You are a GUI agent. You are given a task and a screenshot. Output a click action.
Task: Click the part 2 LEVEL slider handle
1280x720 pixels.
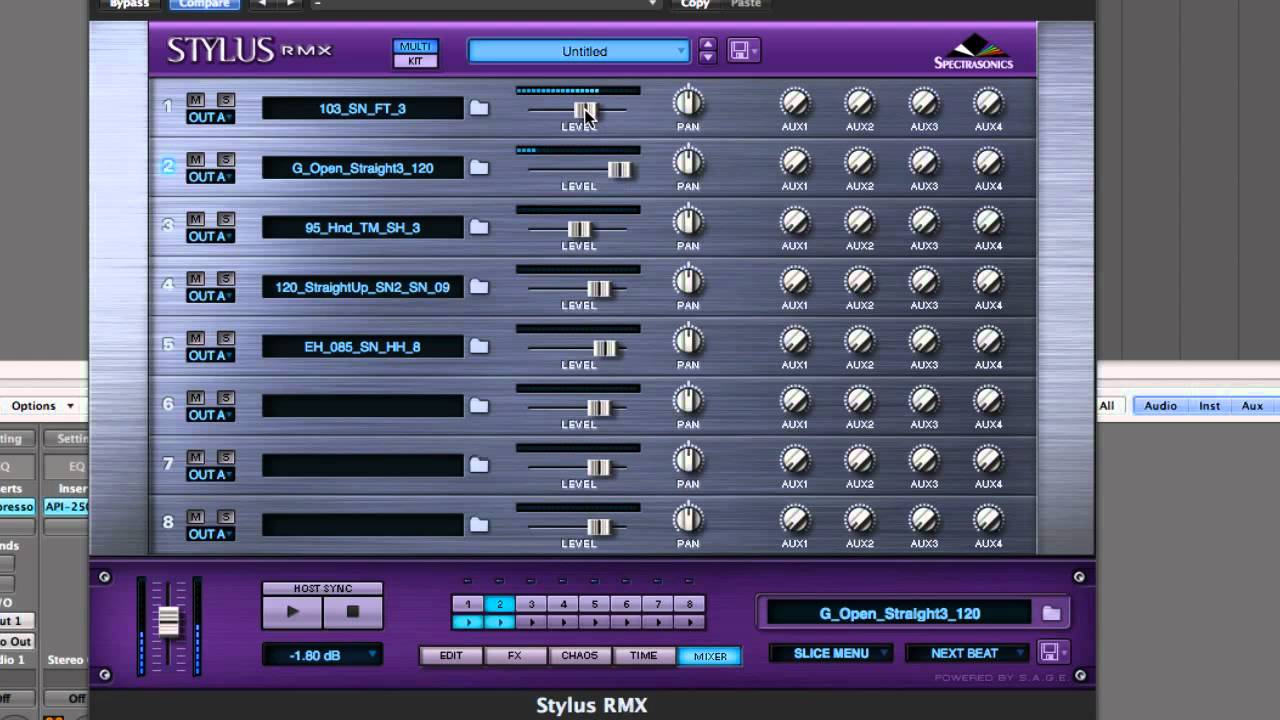click(619, 169)
